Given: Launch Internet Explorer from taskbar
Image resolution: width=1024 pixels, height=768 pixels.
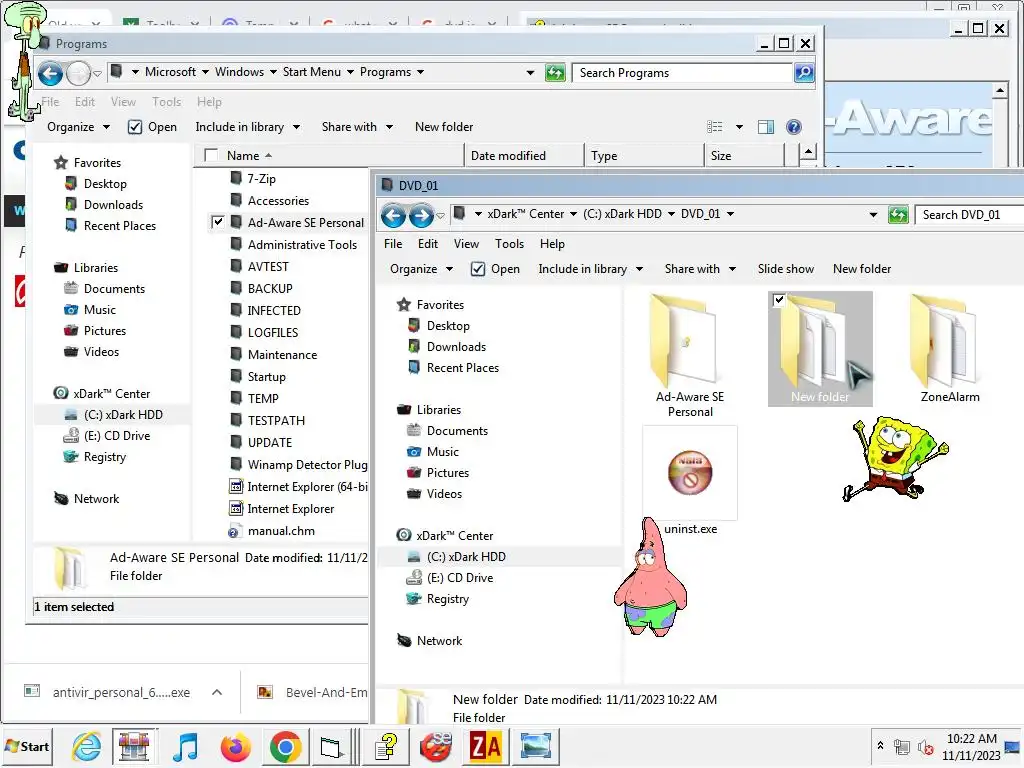Looking at the screenshot, I should tap(87, 746).
